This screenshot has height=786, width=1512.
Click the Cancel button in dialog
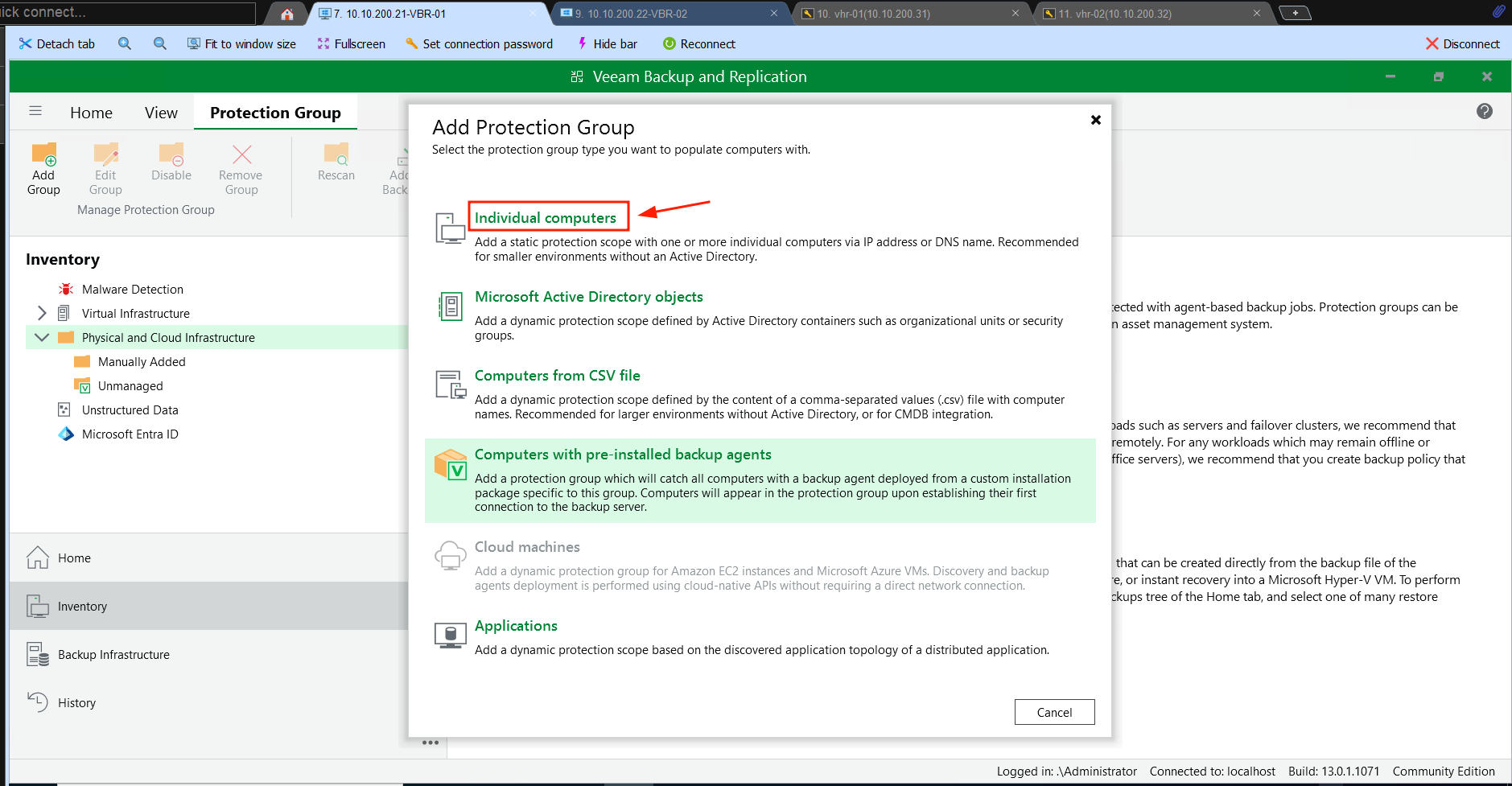point(1054,712)
